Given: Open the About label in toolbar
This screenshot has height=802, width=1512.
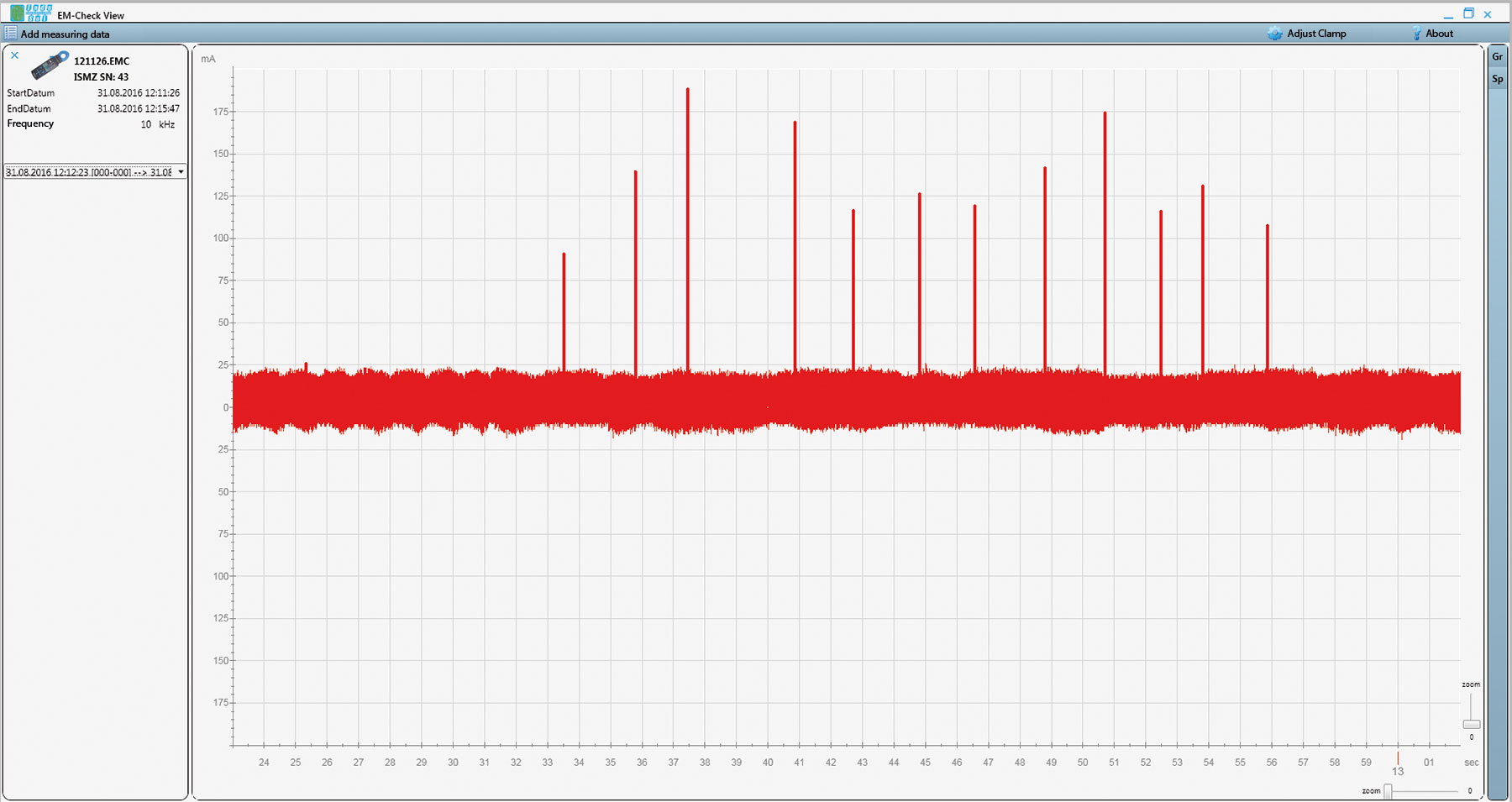Looking at the screenshot, I should 1439,34.
